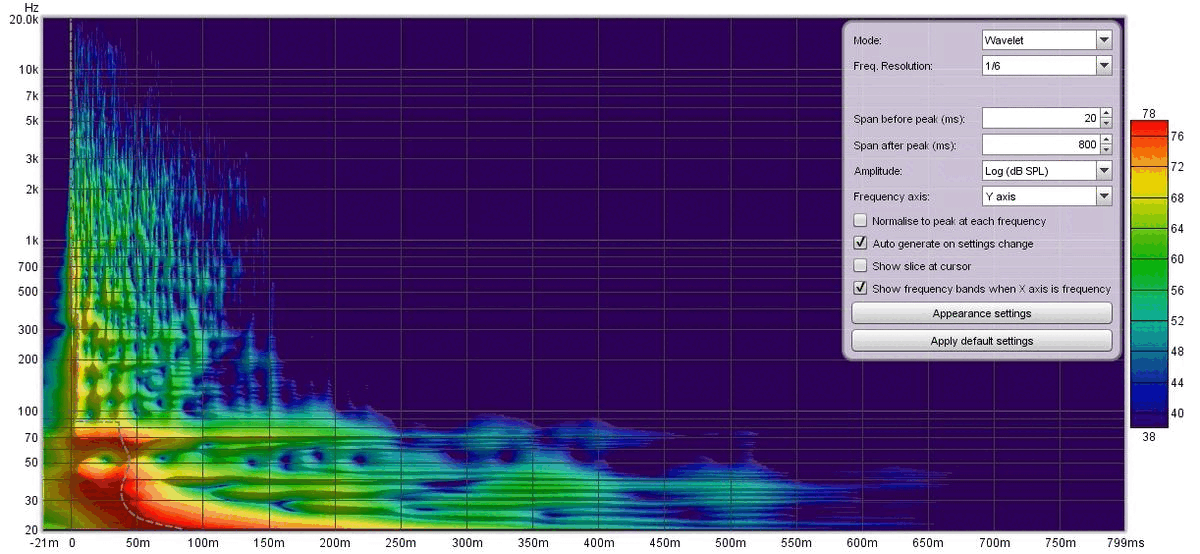Click the Appearance settings button

click(x=981, y=313)
